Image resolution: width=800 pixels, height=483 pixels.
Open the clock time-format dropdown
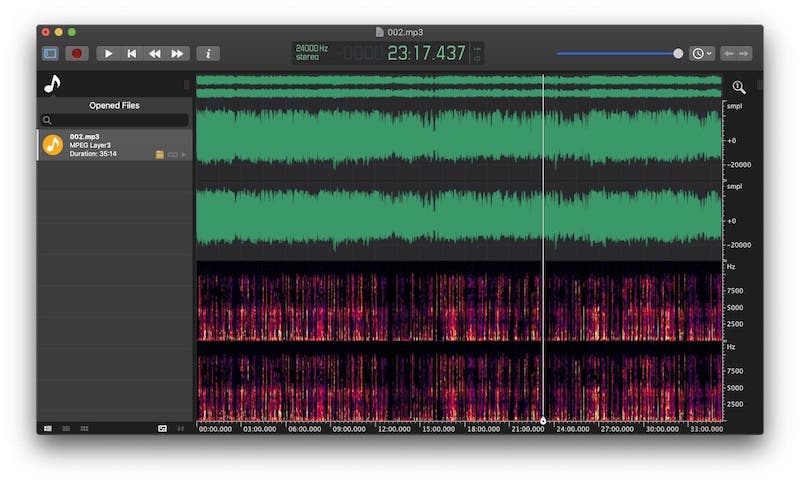pos(702,53)
